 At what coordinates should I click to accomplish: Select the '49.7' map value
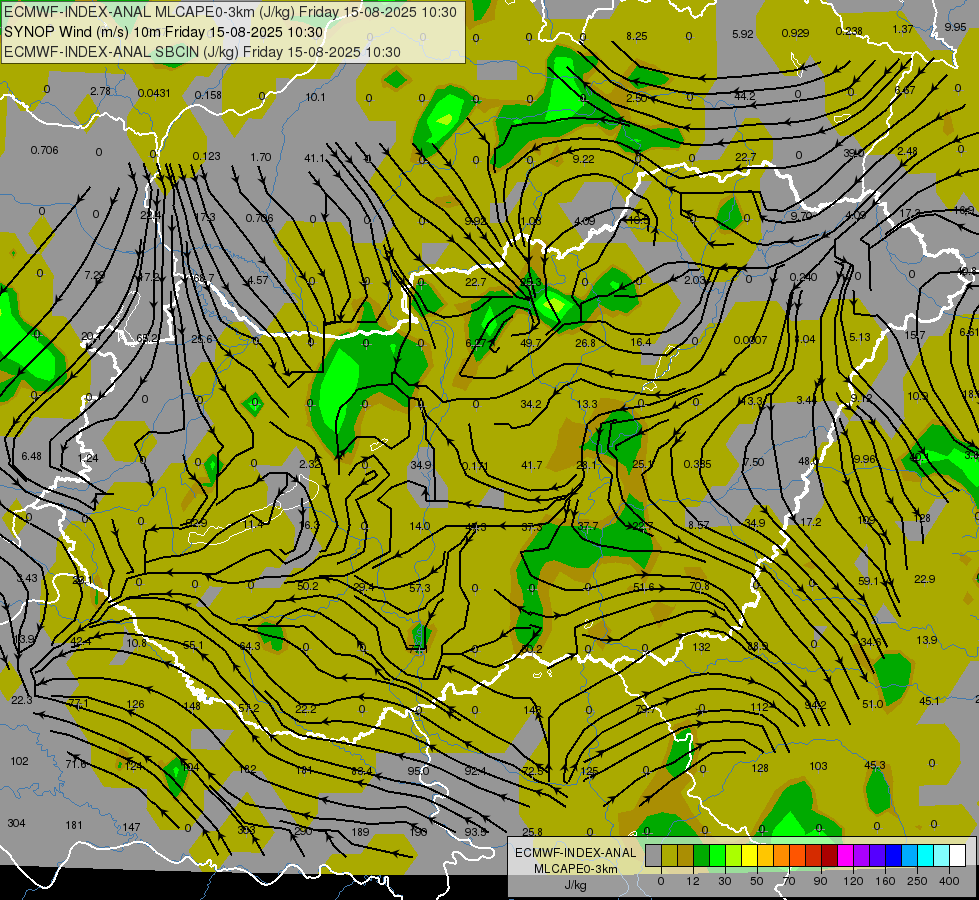pos(531,342)
